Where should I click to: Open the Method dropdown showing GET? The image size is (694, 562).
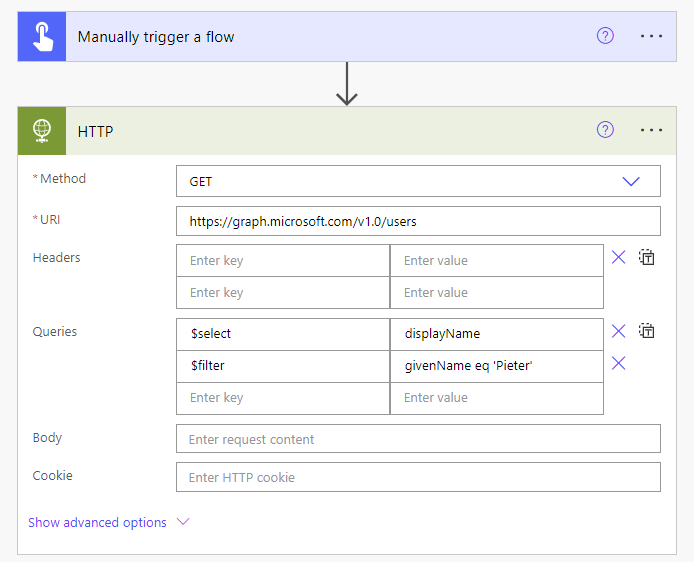[x=418, y=181]
